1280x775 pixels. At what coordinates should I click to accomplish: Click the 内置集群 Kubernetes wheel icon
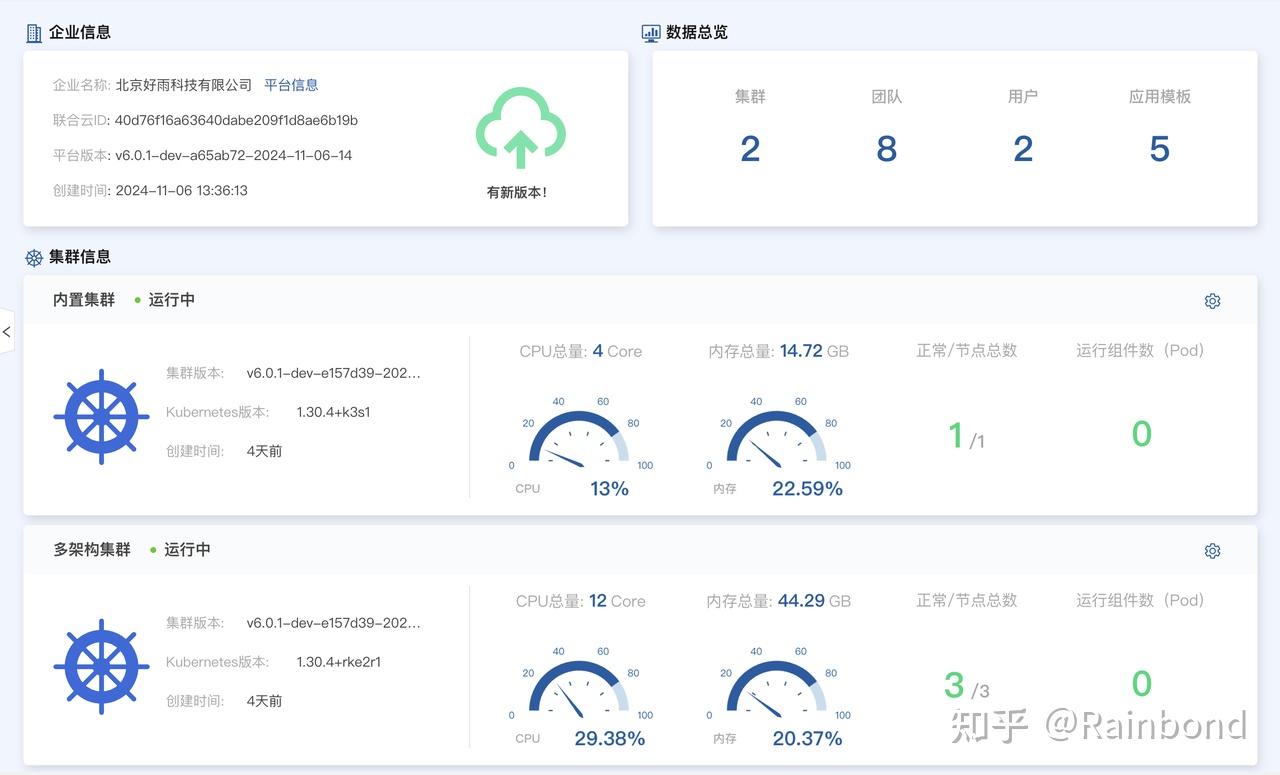pyautogui.click(x=101, y=415)
